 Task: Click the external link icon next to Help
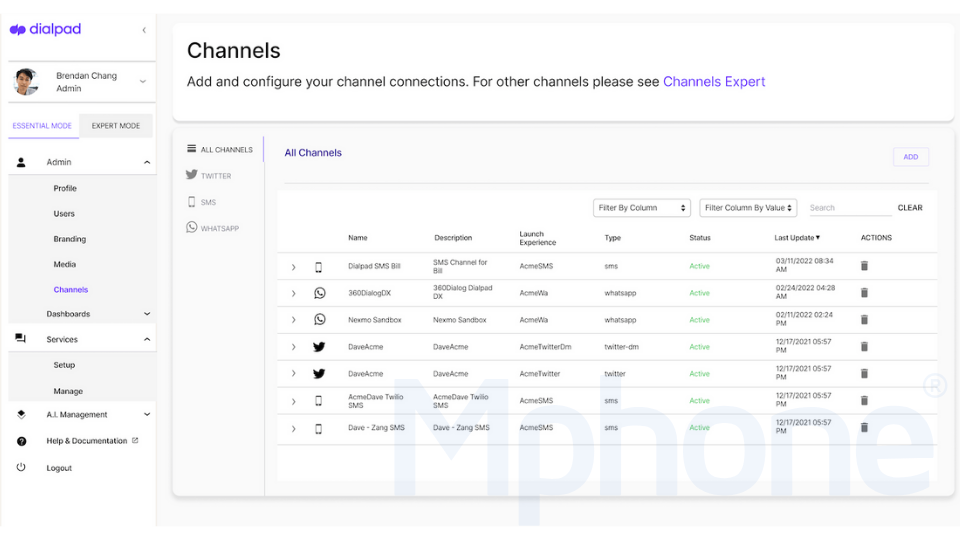pyautogui.click(x=135, y=440)
